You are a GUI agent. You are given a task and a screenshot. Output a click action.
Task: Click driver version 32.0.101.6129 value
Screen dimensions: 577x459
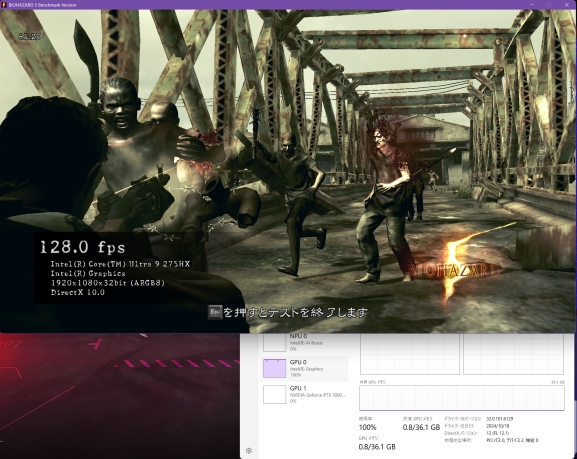click(x=500, y=419)
